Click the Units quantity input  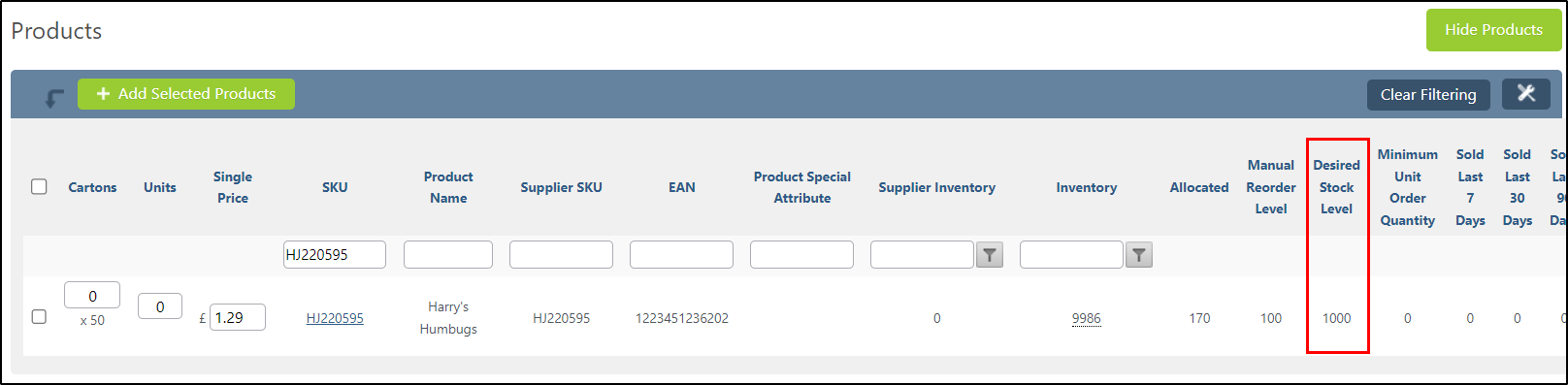click(x=160, y=306)
